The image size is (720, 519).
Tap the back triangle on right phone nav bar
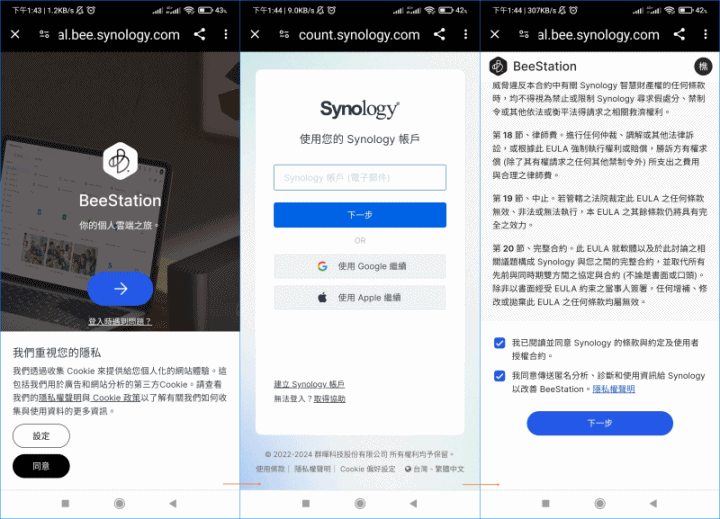(653, 504)
